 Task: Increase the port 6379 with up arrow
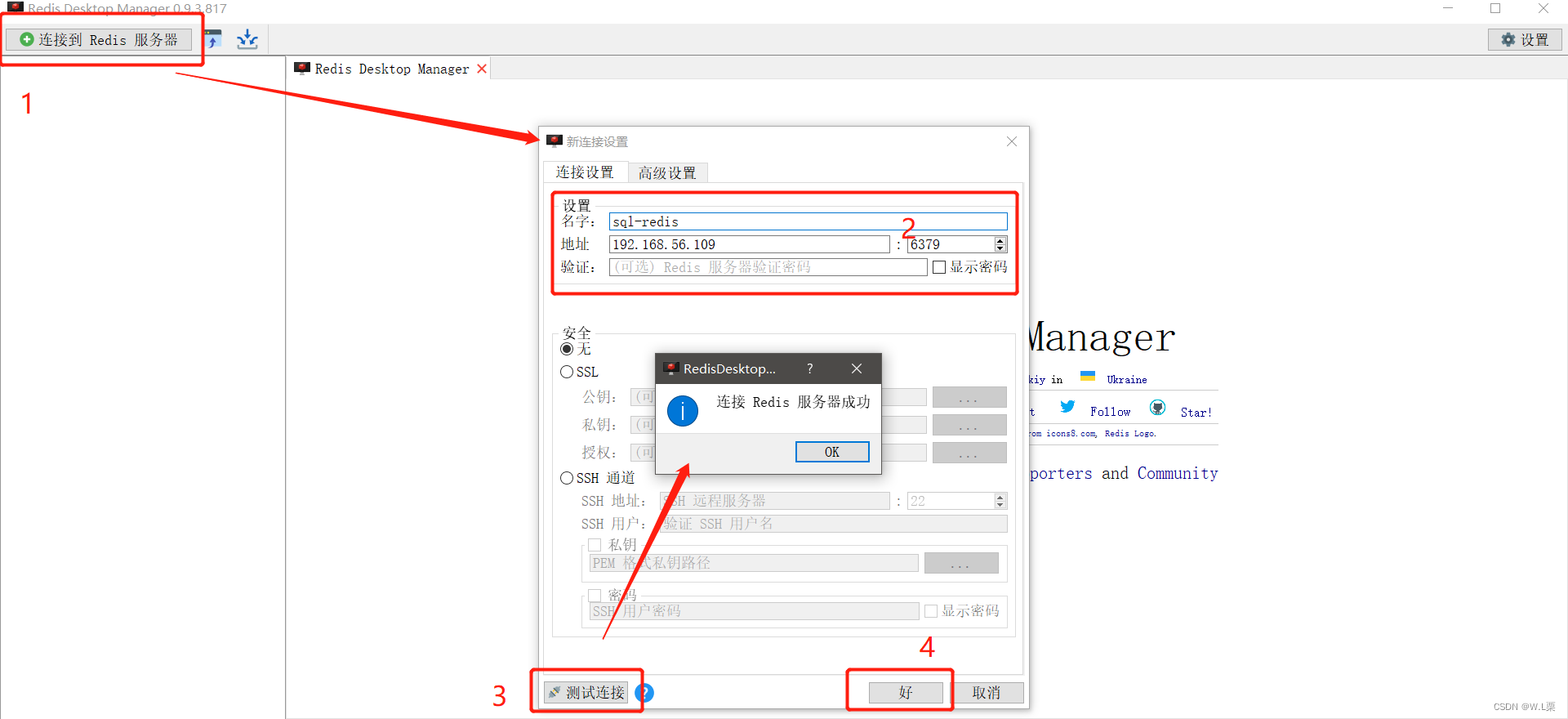click(x=1000, y=240)
